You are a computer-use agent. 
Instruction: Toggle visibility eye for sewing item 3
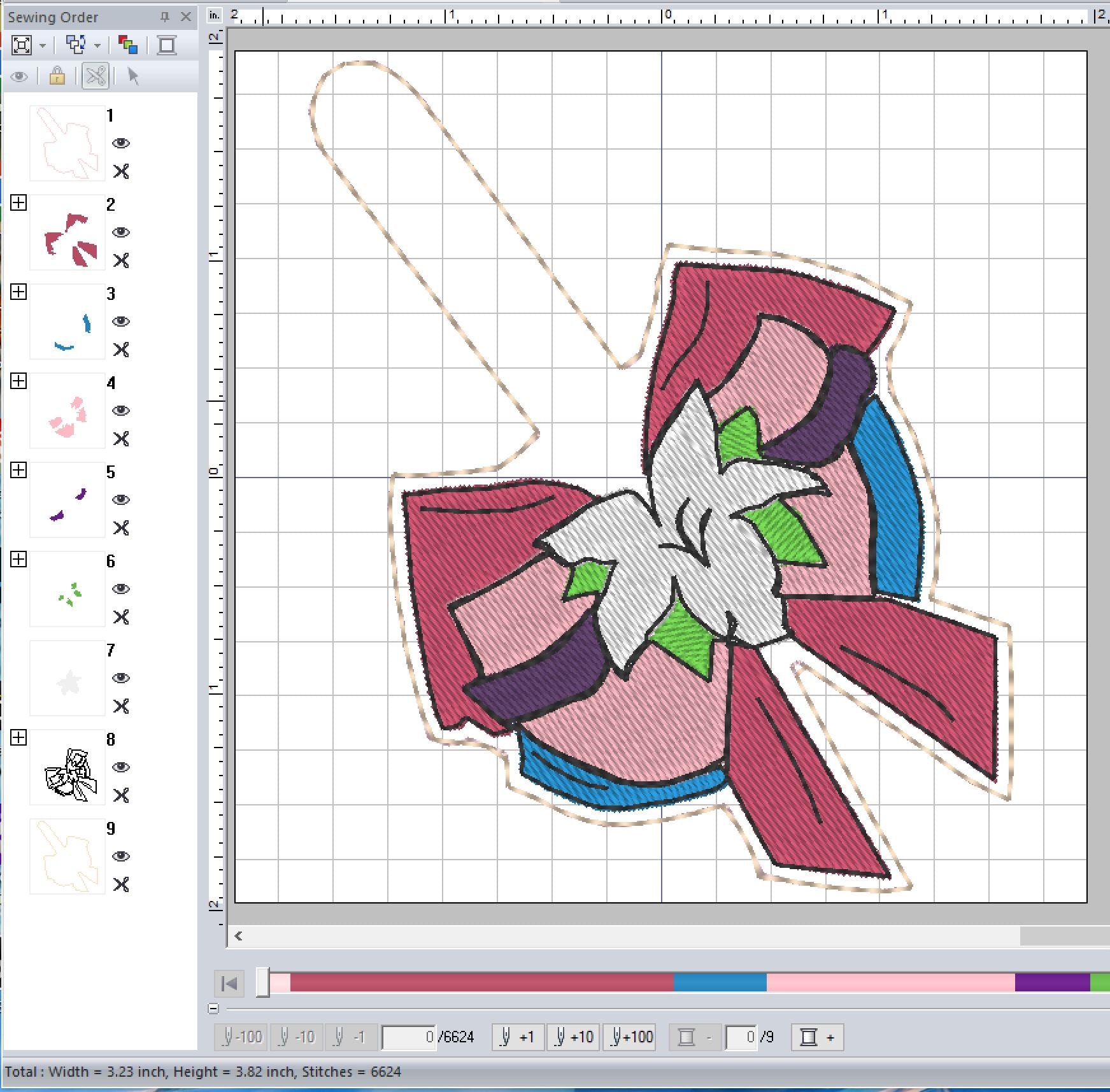121,322
